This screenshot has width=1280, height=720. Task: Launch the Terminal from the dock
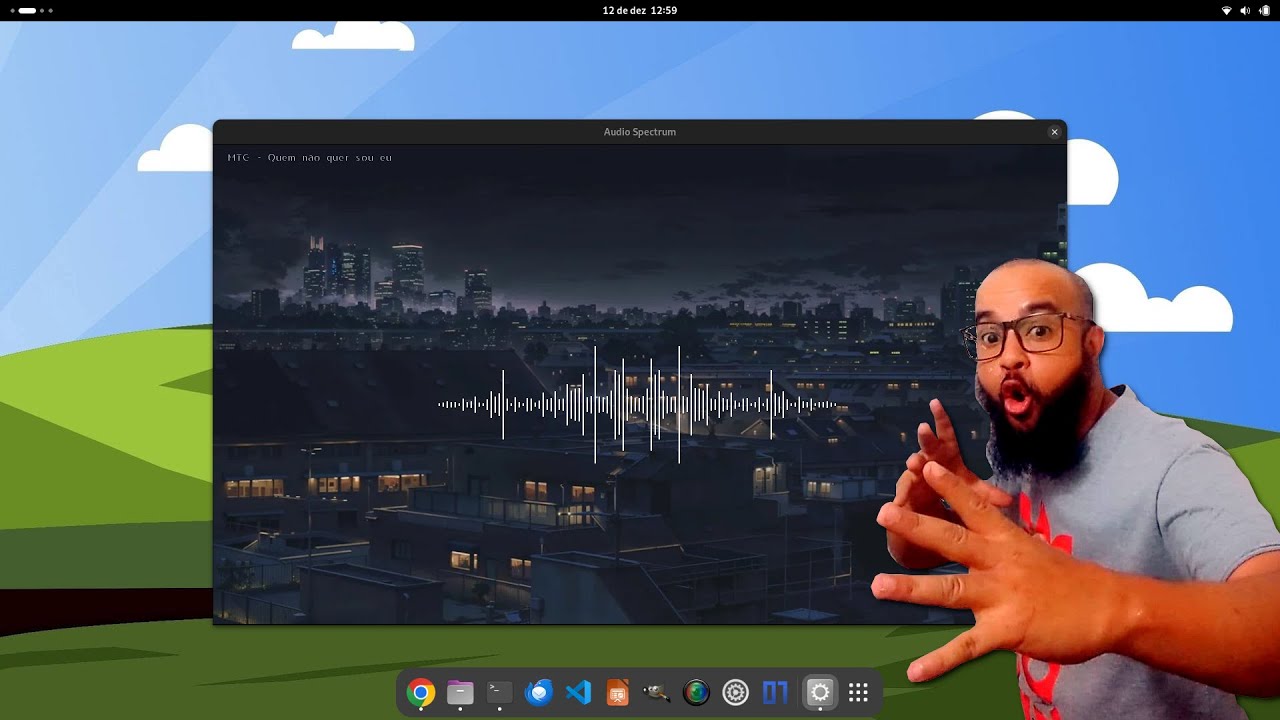coord(499,693)
